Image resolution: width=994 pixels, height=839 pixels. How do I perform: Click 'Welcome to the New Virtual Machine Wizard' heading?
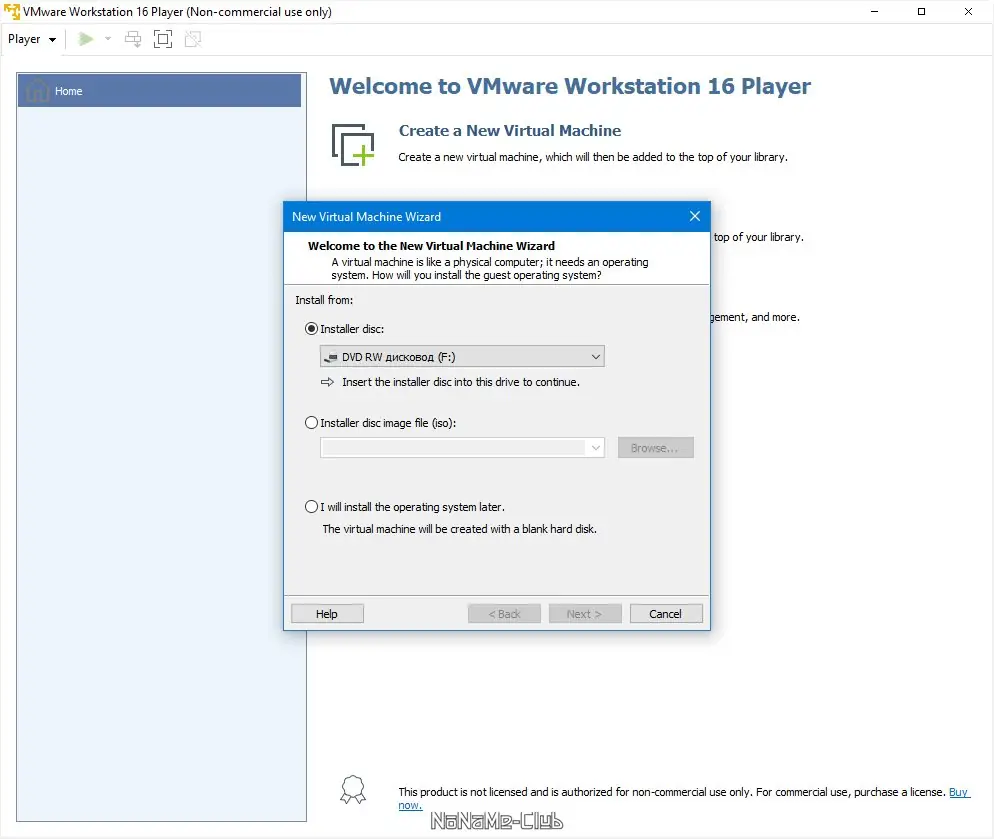point(431,245)
